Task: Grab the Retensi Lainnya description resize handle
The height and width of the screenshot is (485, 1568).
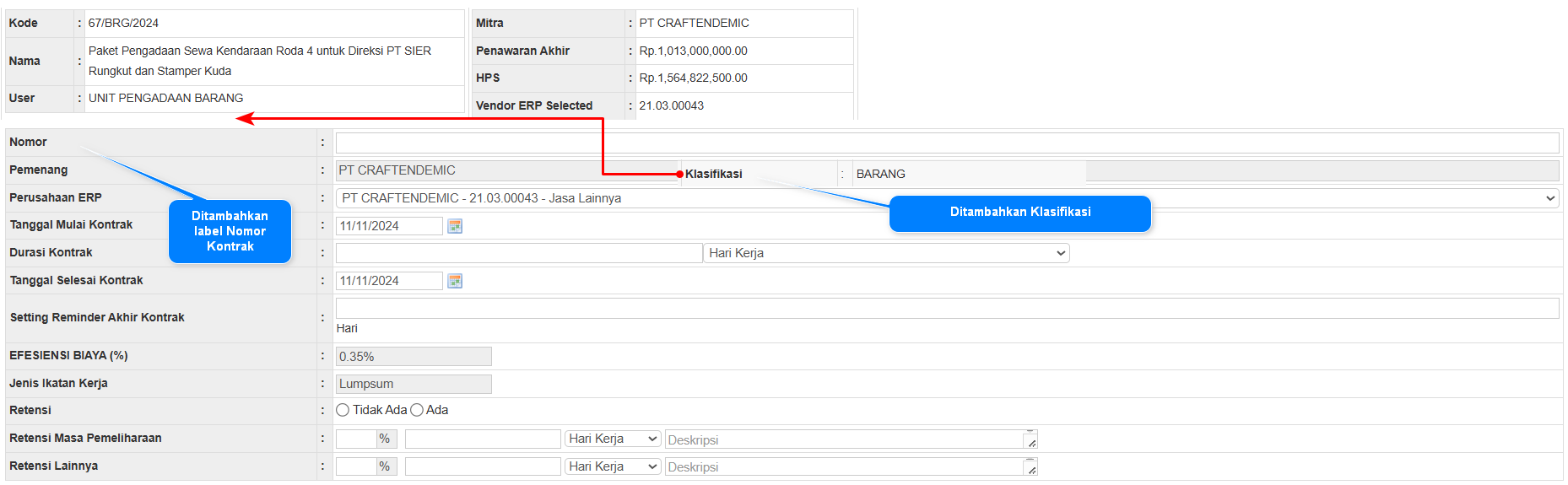Action: (1030, 470)
